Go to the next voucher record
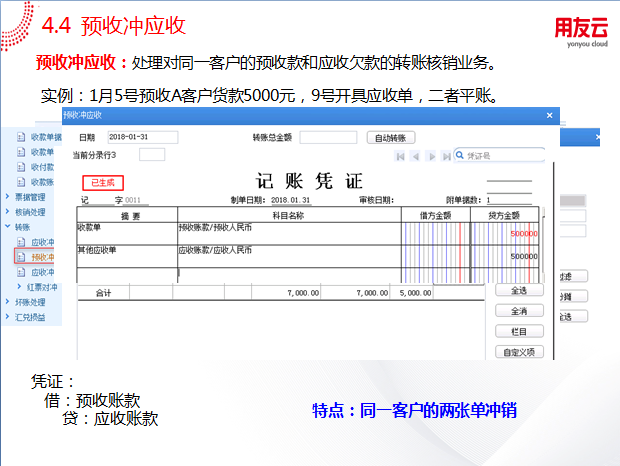This screenshot has height=466, width=620. click(x=432, y=157)
